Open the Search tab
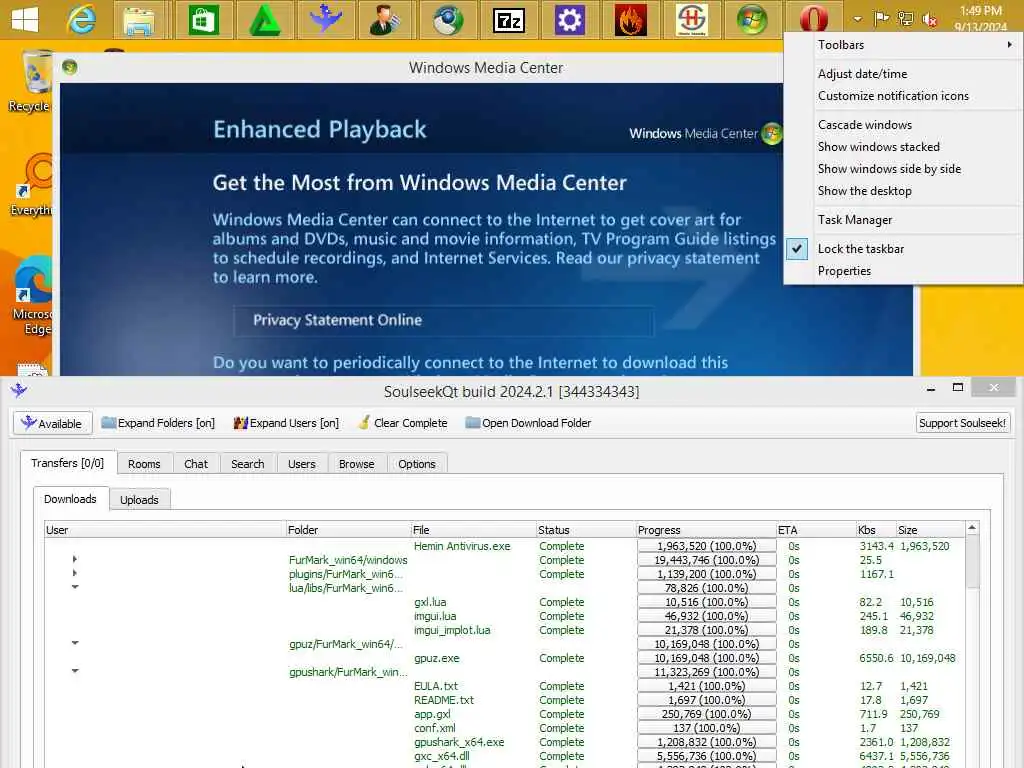The height and width of the screenshot is (768, 1024). click(248, 464)
